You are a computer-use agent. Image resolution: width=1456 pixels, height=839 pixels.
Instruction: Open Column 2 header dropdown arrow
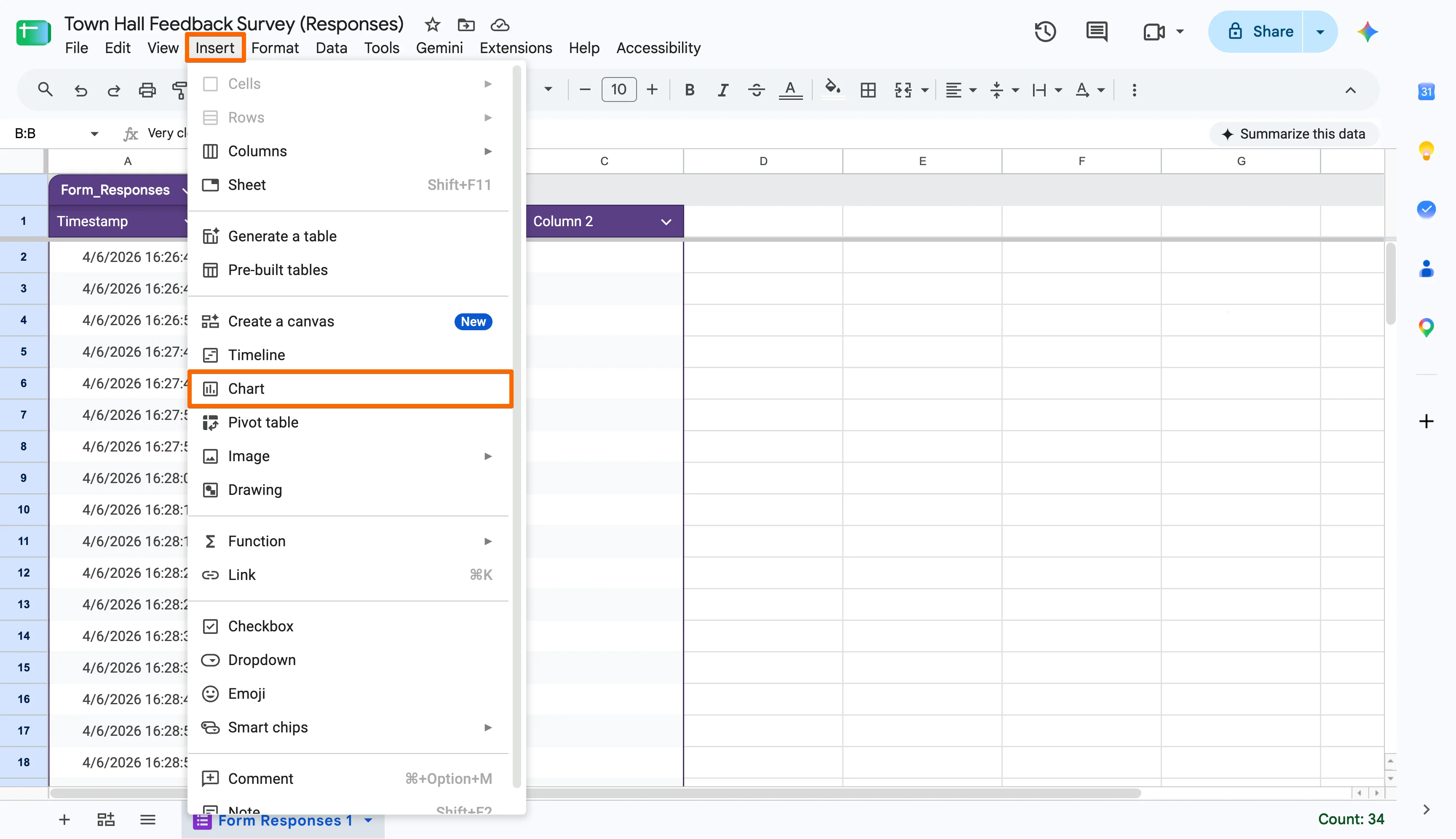point(666,222)
